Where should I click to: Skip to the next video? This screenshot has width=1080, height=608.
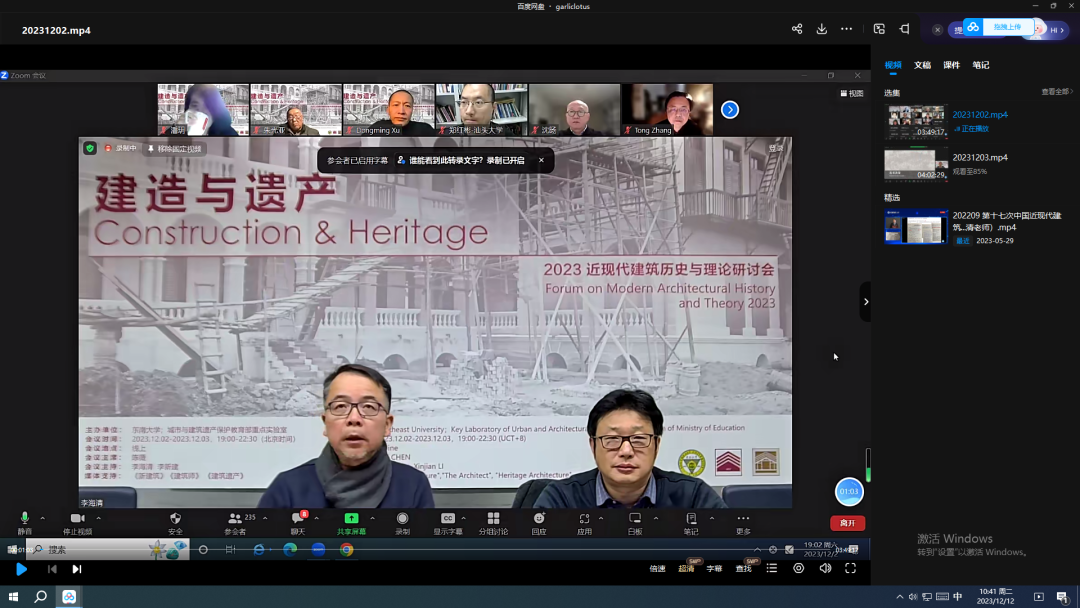(77, 569)
